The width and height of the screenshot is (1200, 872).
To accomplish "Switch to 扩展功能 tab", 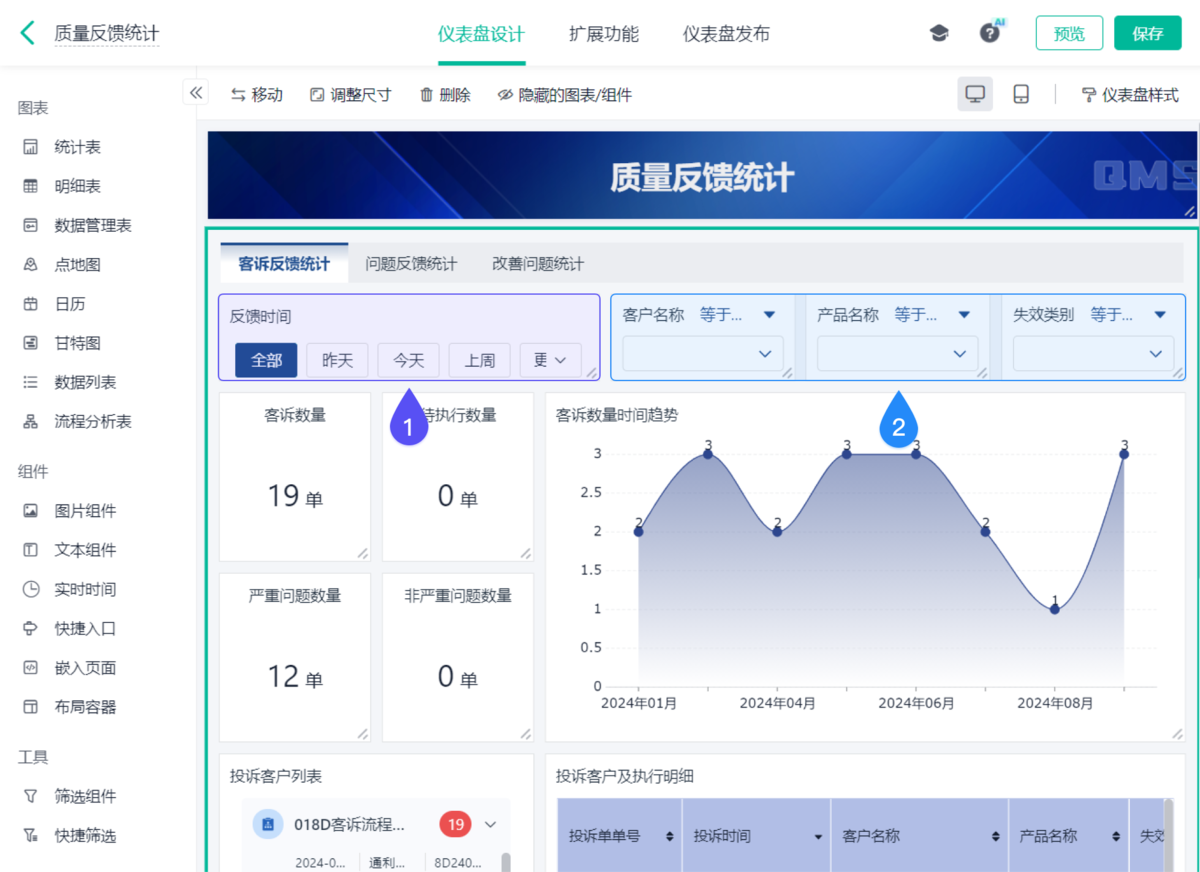I will point(604,33).
